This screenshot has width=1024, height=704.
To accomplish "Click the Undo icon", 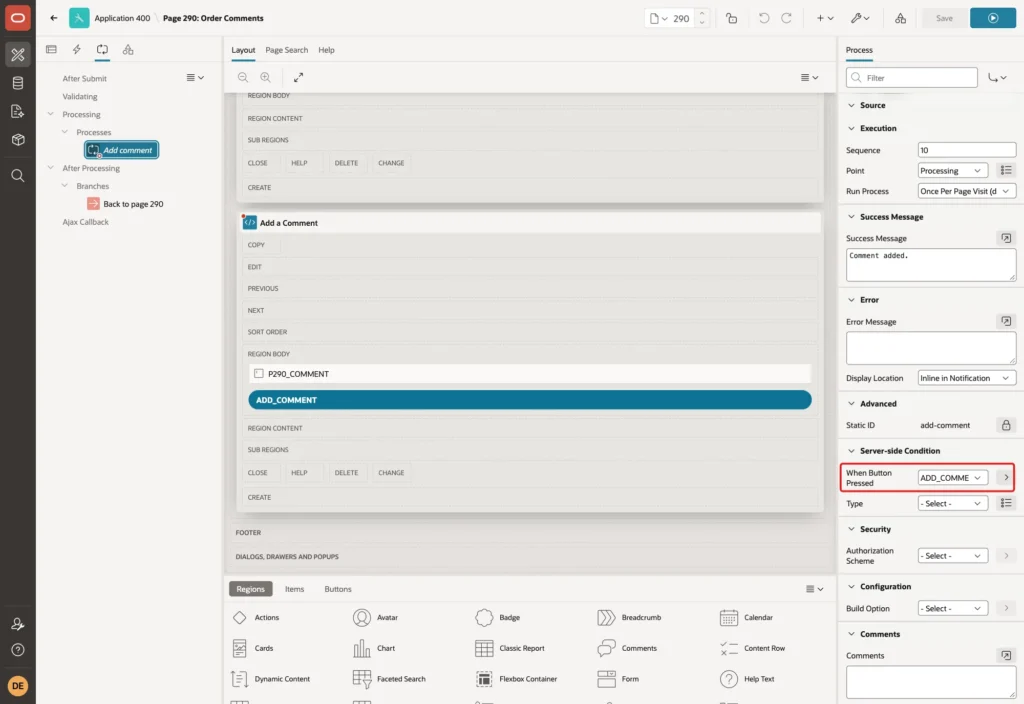I will click(x=763, y=18).
